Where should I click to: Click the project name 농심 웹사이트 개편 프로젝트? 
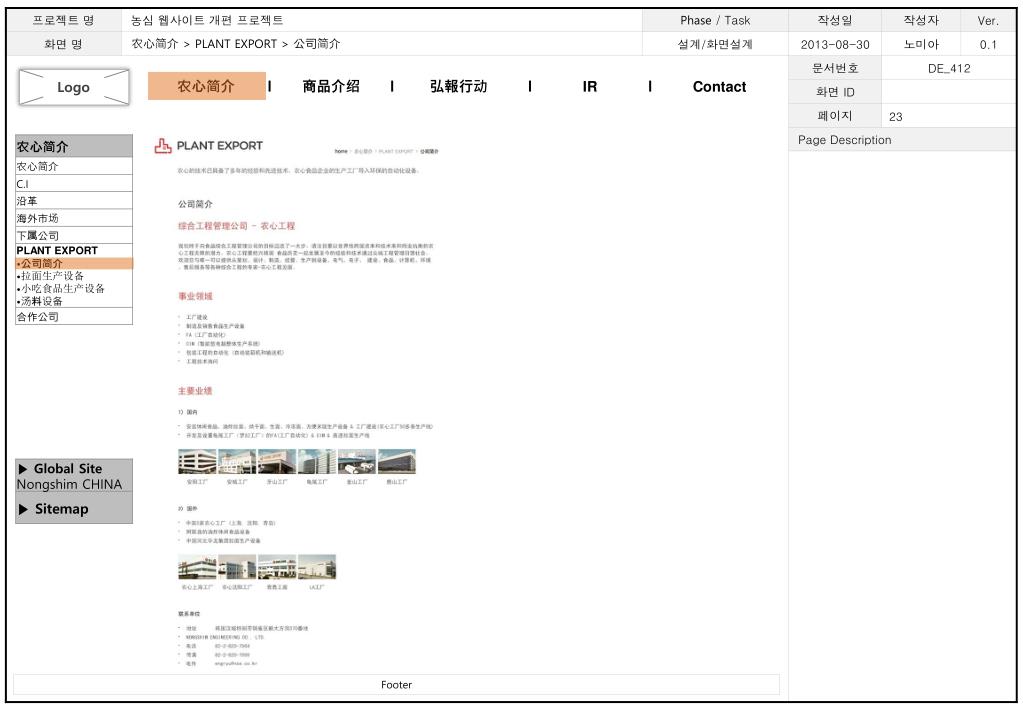pos(207,20)
